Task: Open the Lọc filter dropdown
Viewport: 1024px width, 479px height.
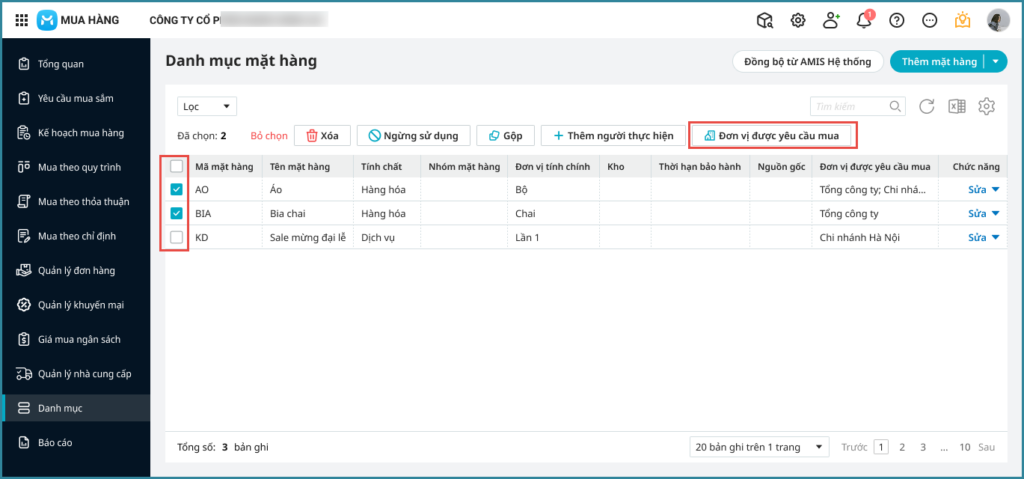Action: 206,106
